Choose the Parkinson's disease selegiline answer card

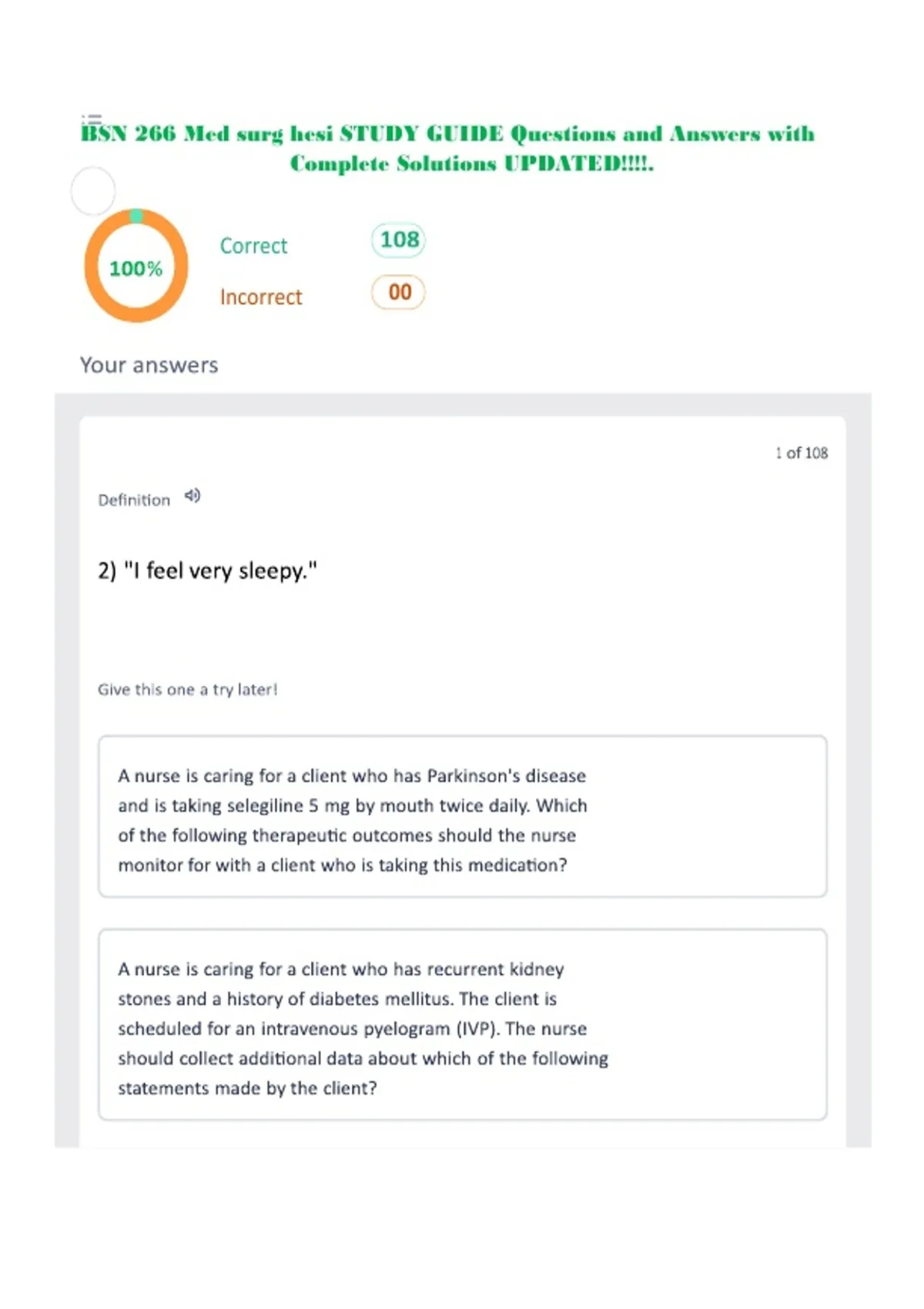click(x=463, y=817)
